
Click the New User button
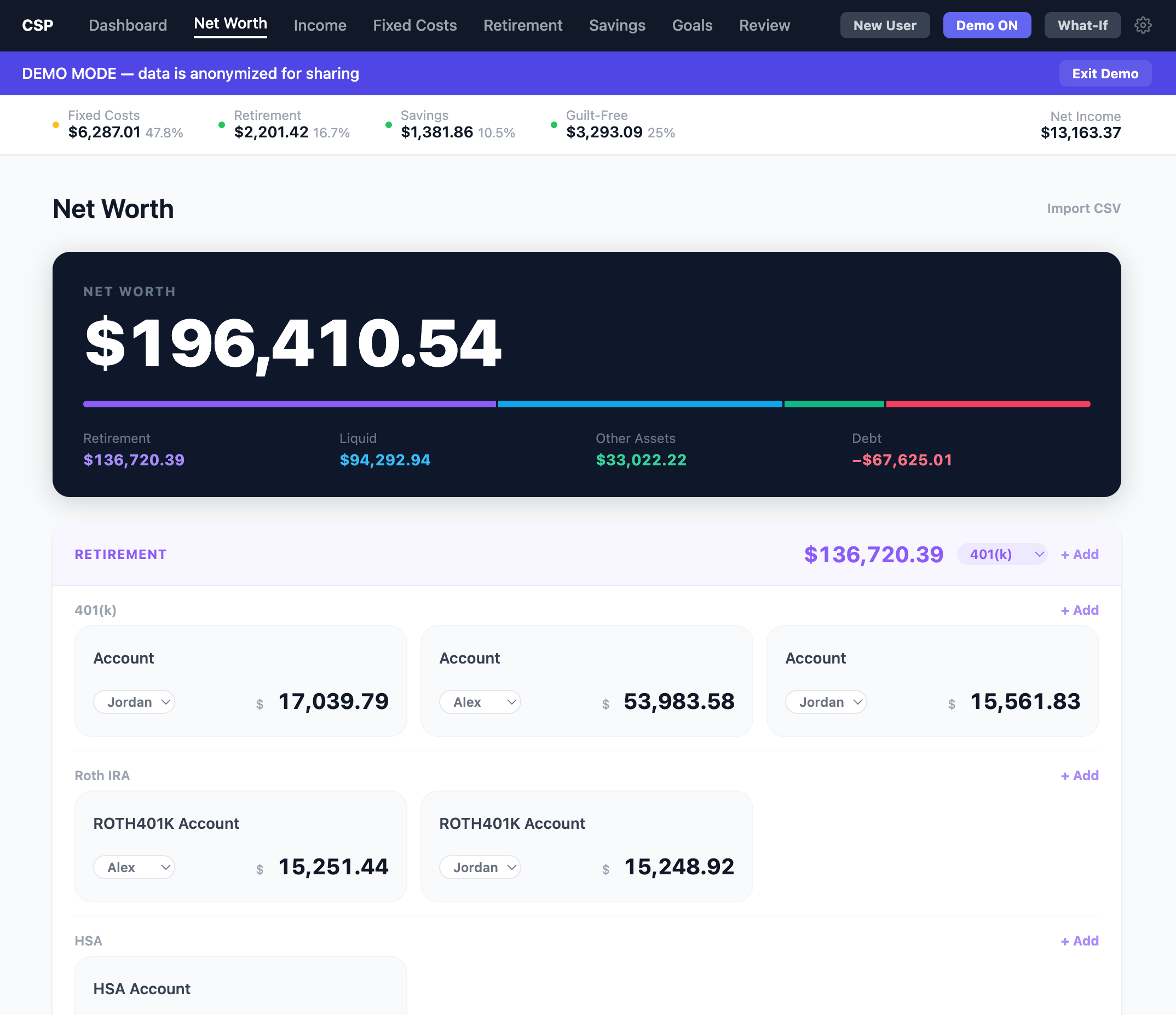click(884, 25)
